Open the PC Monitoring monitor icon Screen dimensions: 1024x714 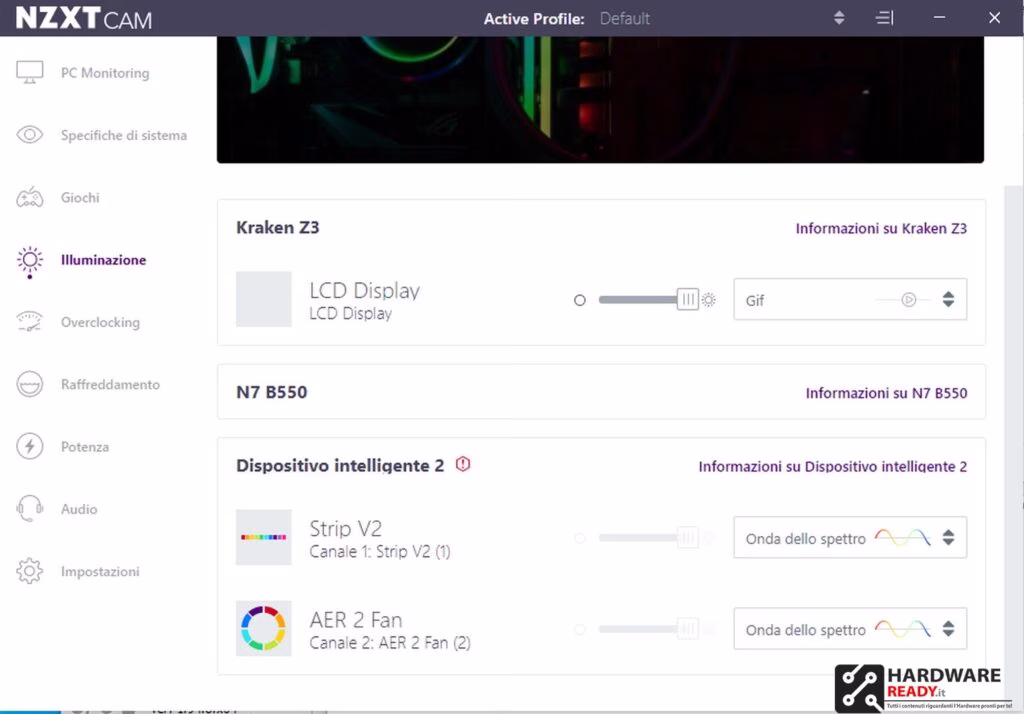(29, 72)
